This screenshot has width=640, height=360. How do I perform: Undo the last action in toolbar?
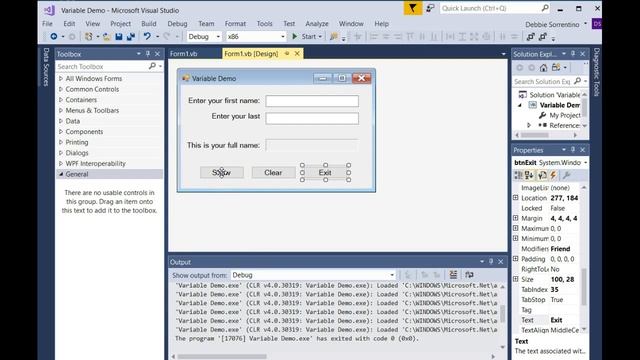(x=147, y=37)
